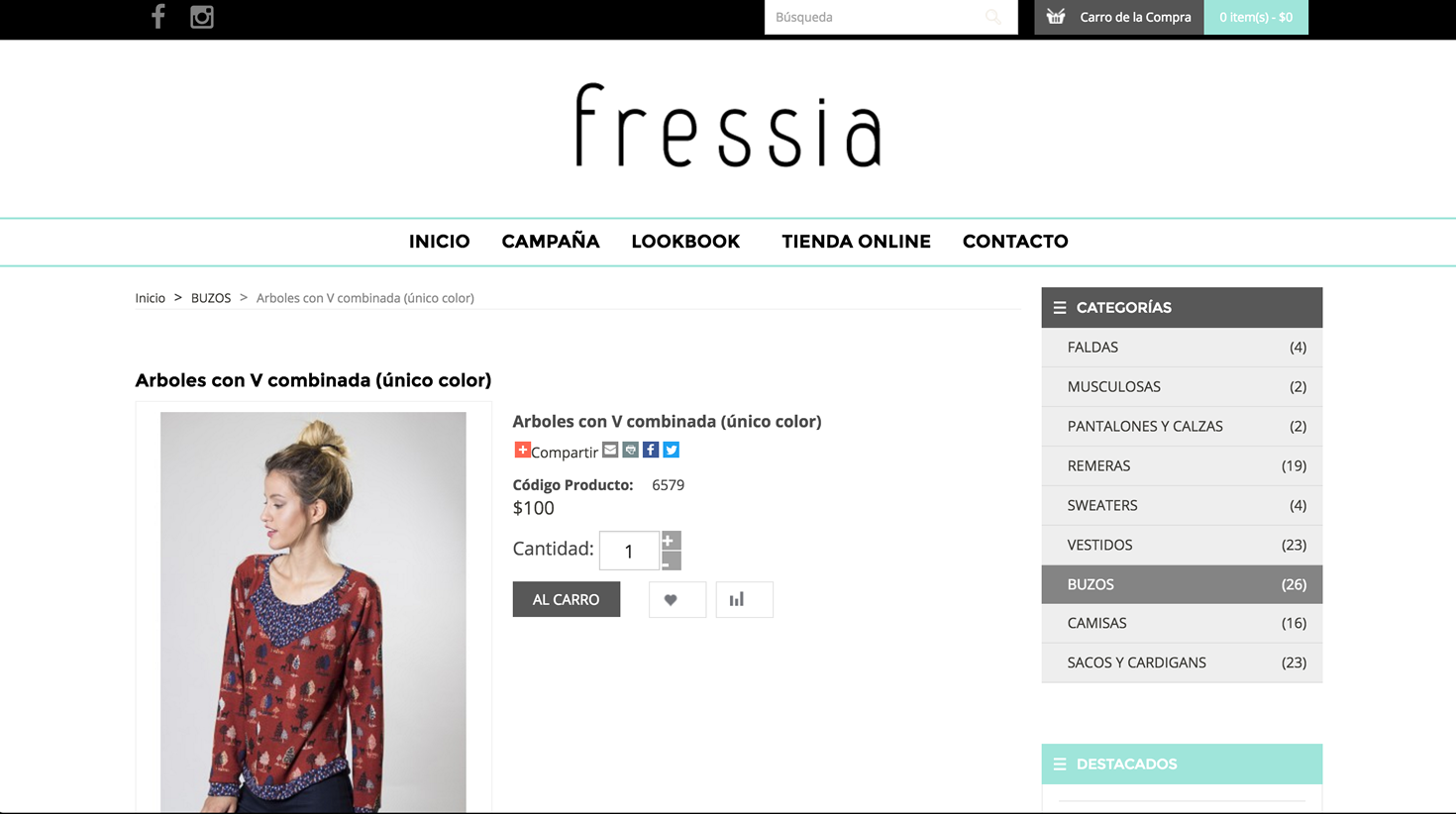Open the TIENDA ONLINE menu item
The height and width of the screenshot is (814, 1456).
coord(856,242)
